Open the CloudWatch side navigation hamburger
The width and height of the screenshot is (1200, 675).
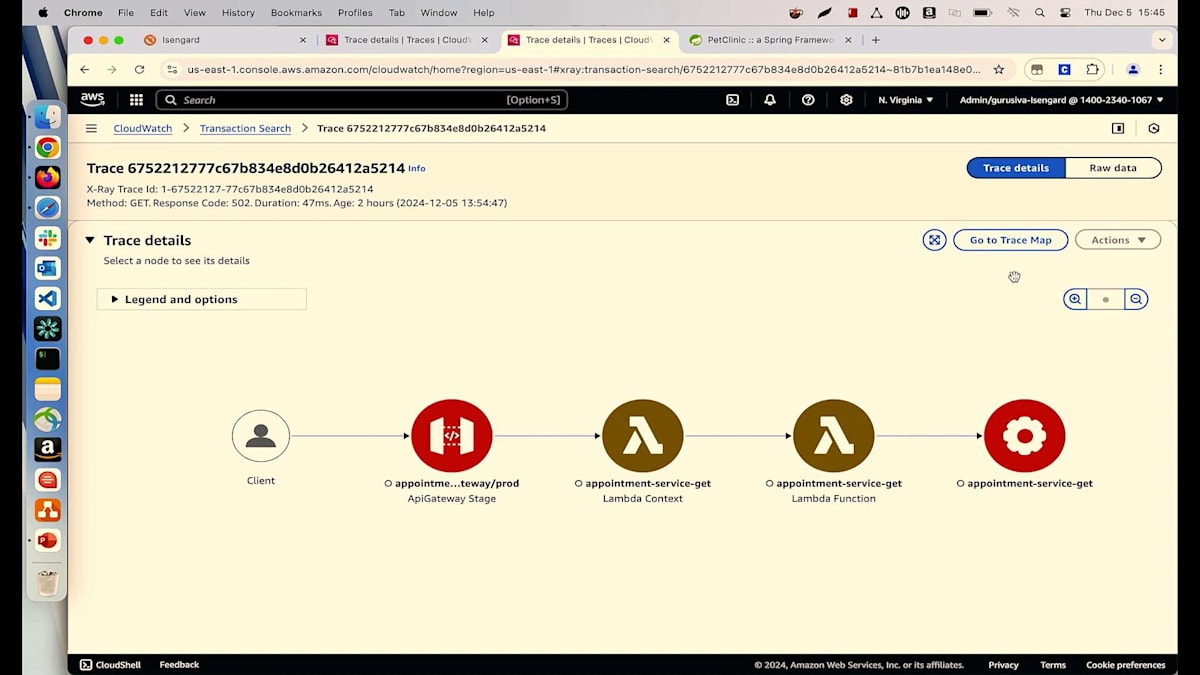(x=91, y=128)
